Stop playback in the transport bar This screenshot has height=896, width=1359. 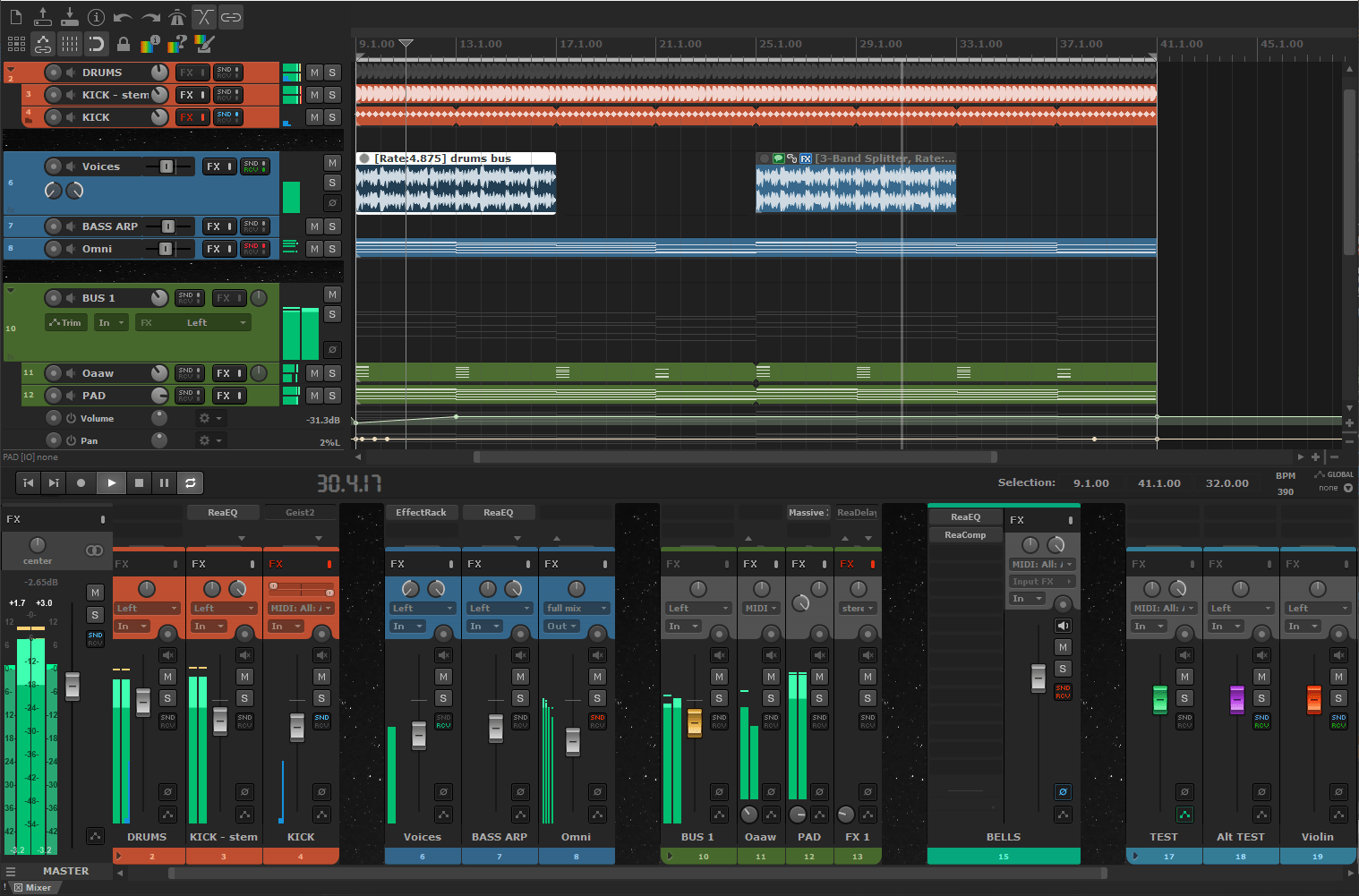[x=139, y=483]
